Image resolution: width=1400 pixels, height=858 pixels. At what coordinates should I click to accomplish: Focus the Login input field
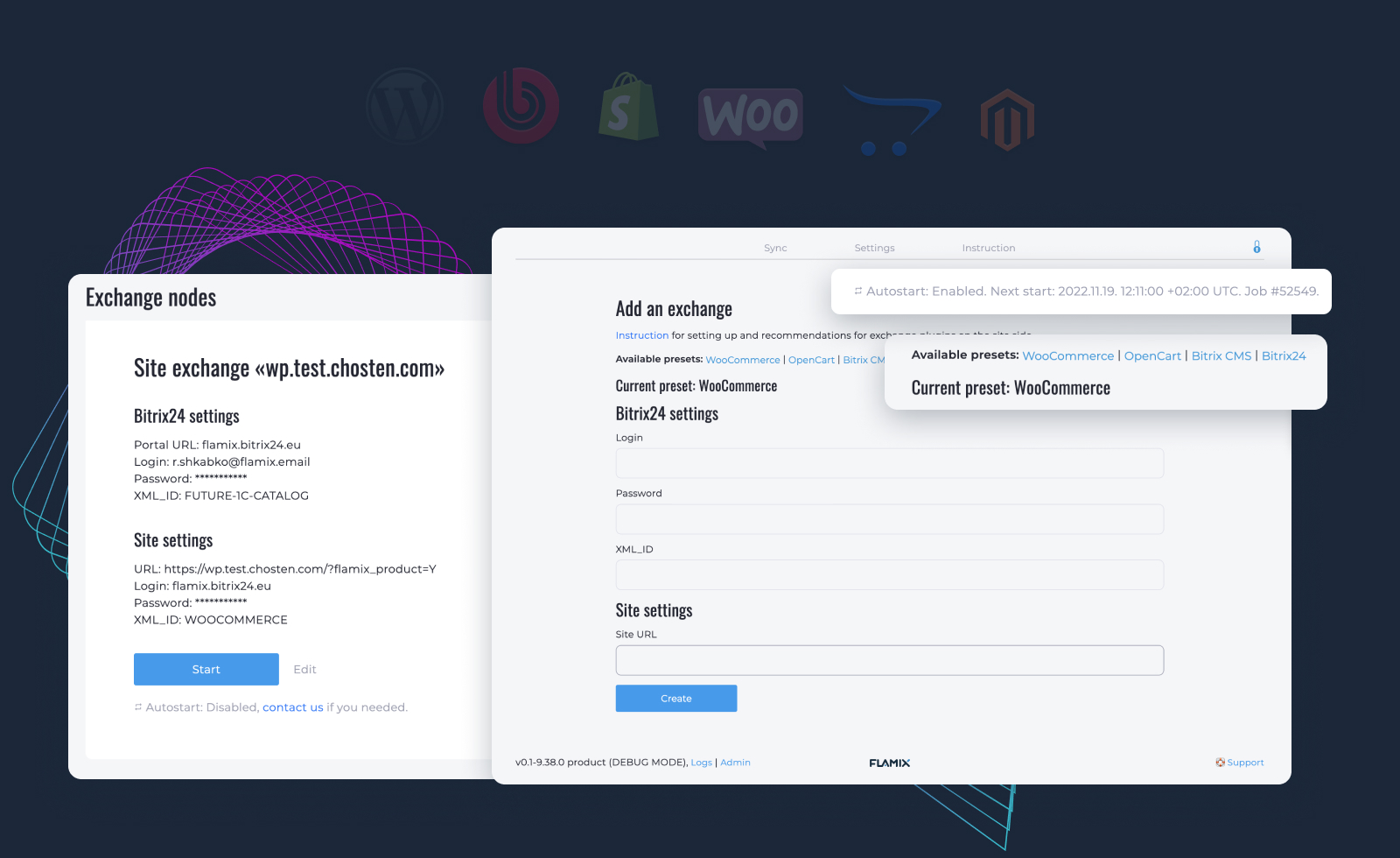[890, 463]
